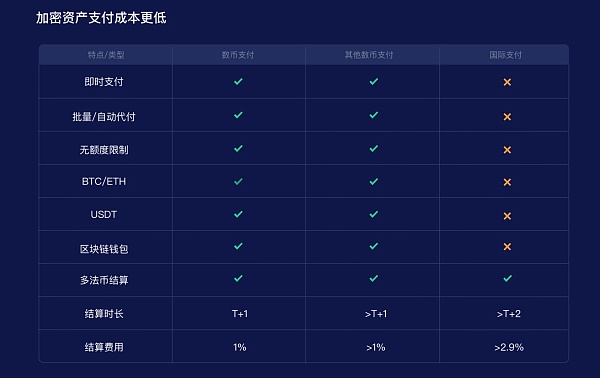Click the orange cross in 无额度限制 row
600x378 pixels.
pyautogui.click(x=507, y=150)
